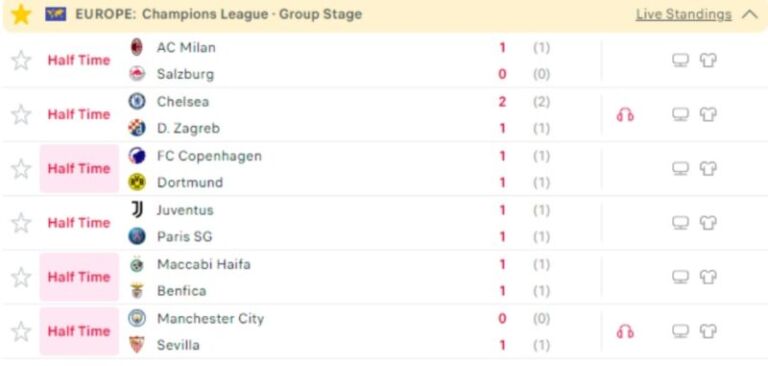Image resolution: width=768 pixels, height=366 pixels.
Task: Play audio commentary for Chelsea match
Action: pyautogui.click(x=625, y=115)
